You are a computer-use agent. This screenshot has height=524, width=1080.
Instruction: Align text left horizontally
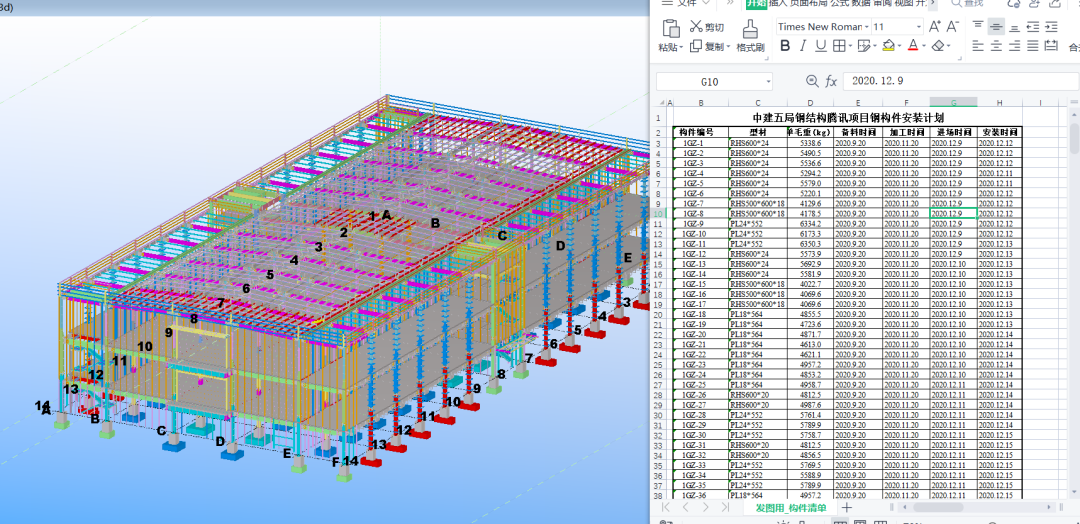[977, 46]
